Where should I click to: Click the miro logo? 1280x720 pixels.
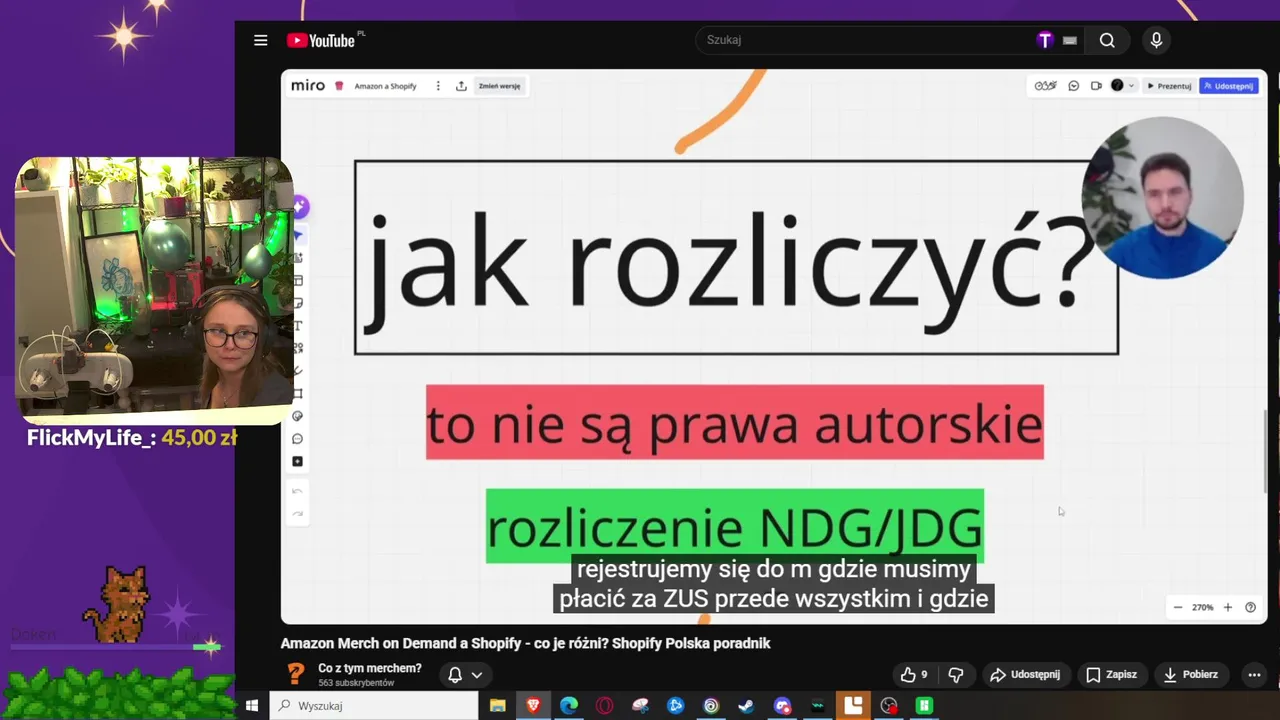click(308, 86)
